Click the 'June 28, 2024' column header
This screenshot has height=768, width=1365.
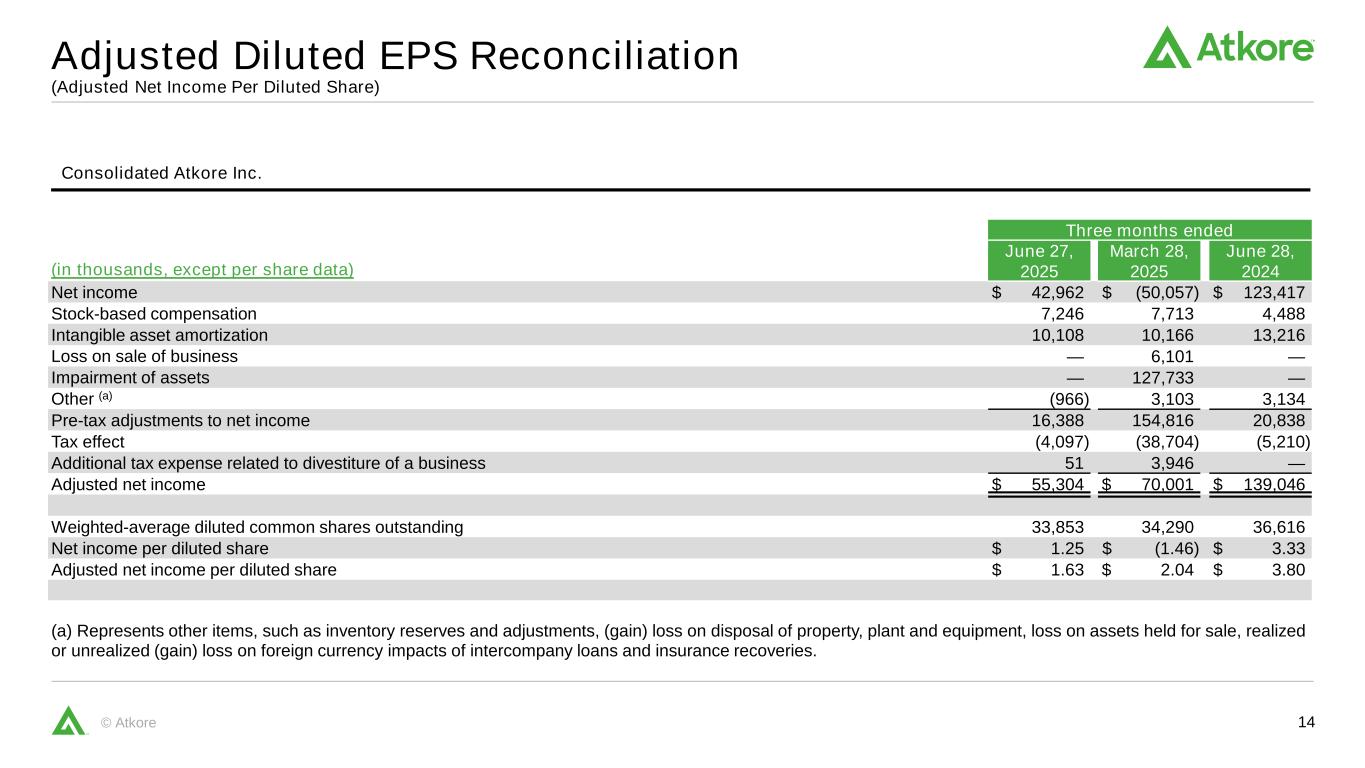1259,260
